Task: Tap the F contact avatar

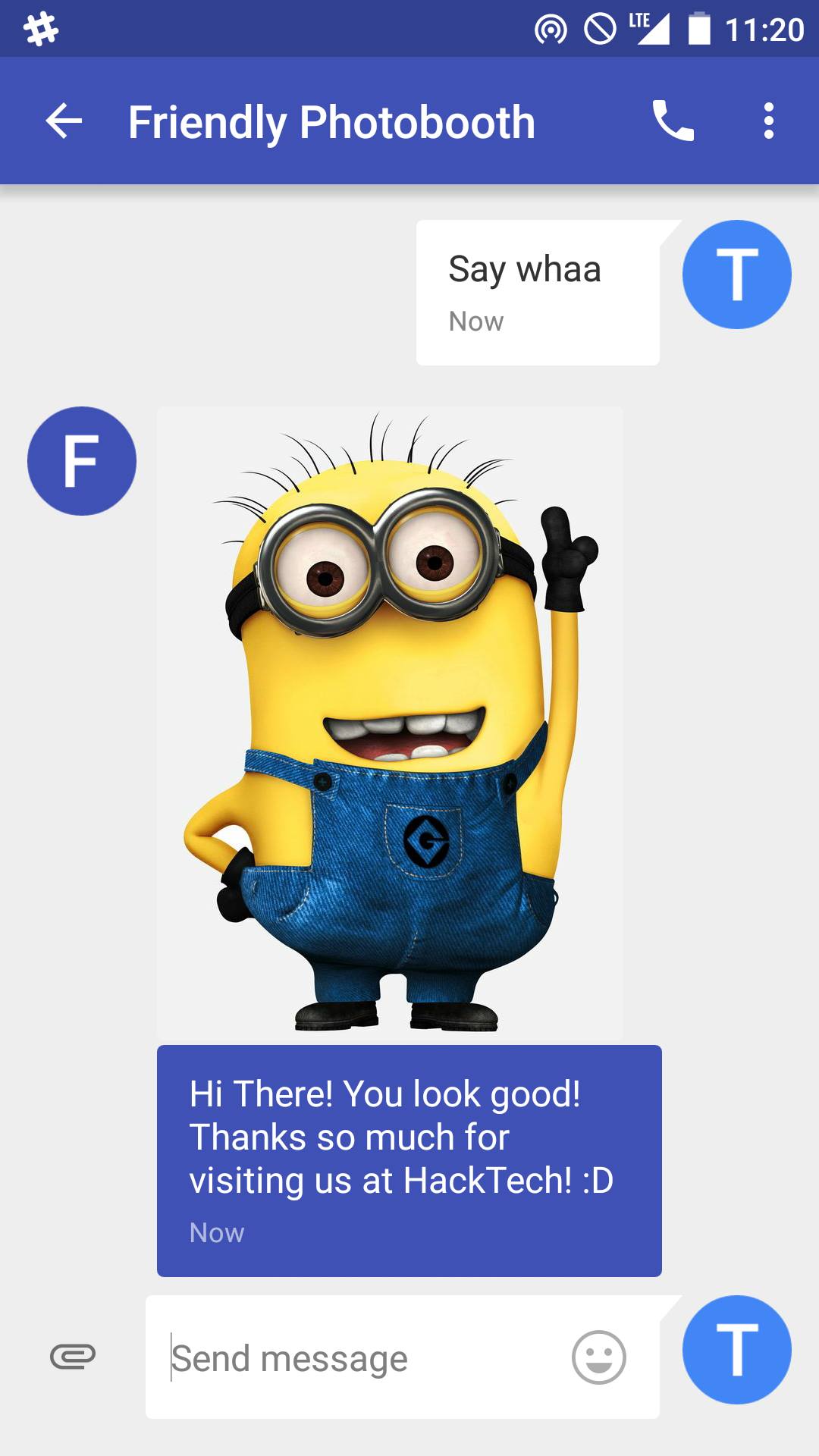Action: [x=82, y=461]
